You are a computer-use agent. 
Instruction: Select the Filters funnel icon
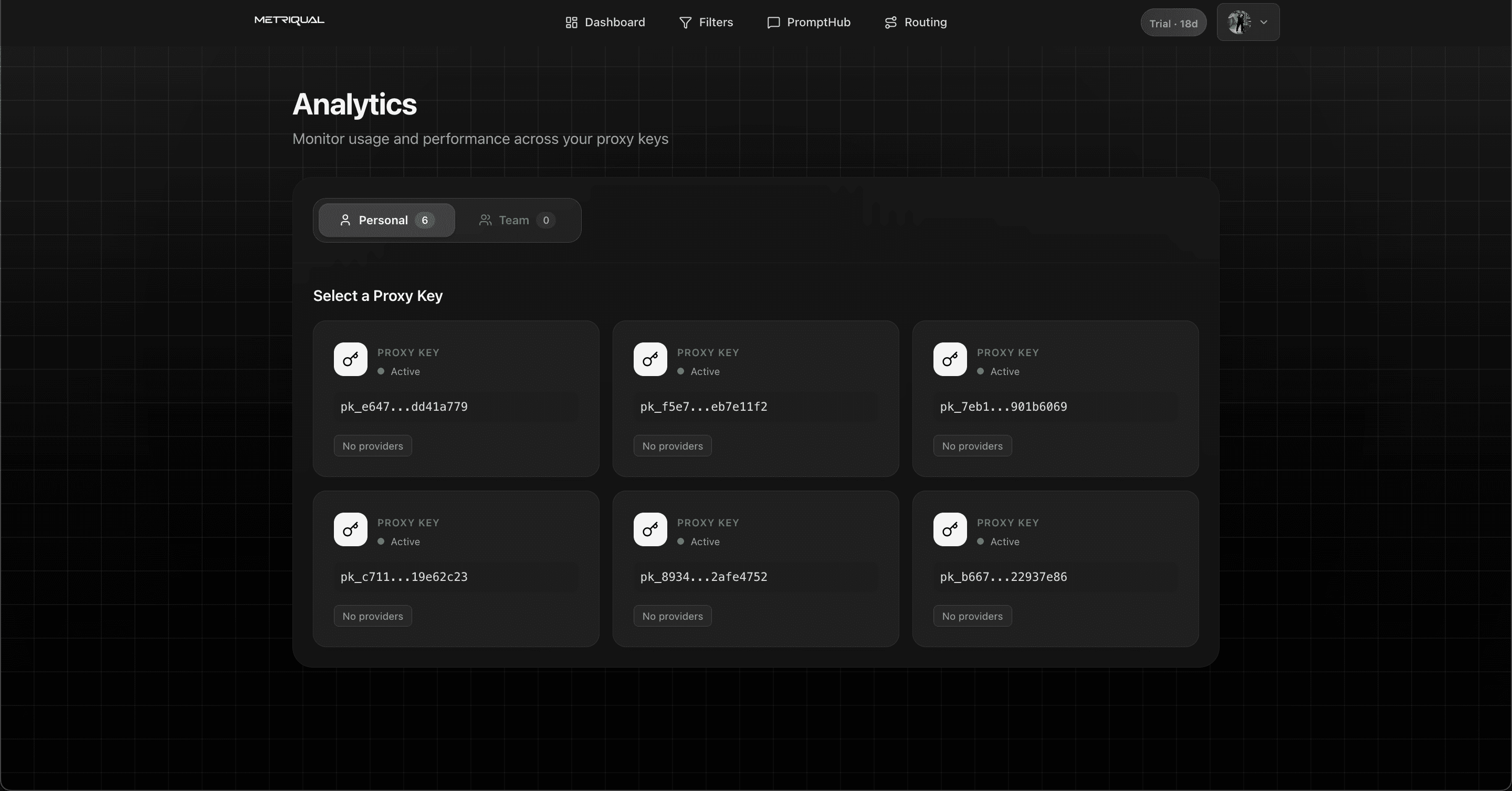[686, 22]
